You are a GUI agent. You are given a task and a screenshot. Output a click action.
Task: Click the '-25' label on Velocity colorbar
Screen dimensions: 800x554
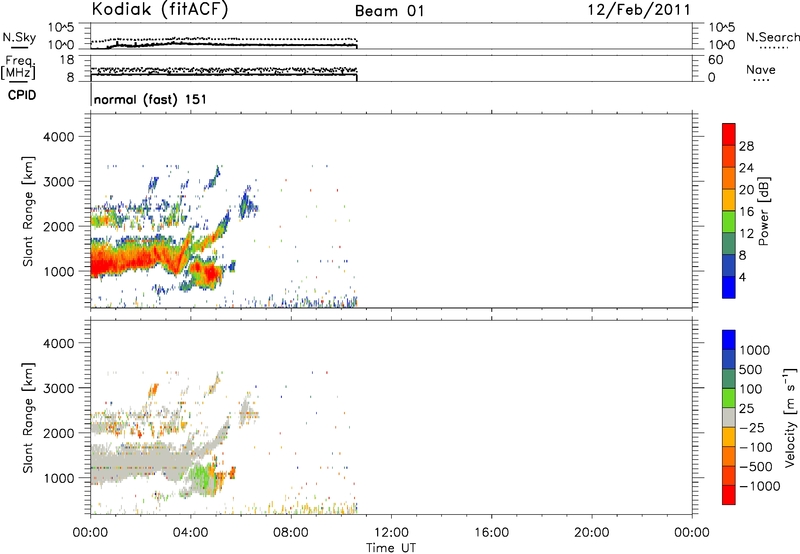click(752, 428)
